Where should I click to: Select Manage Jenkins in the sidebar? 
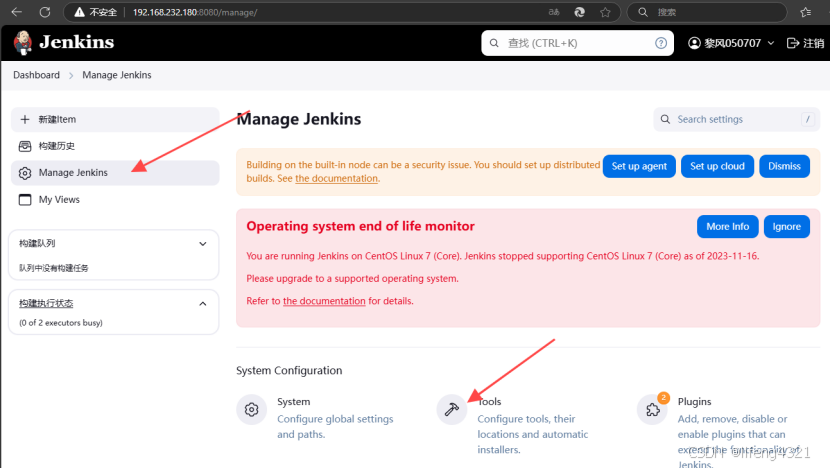[x=115, y=173]
